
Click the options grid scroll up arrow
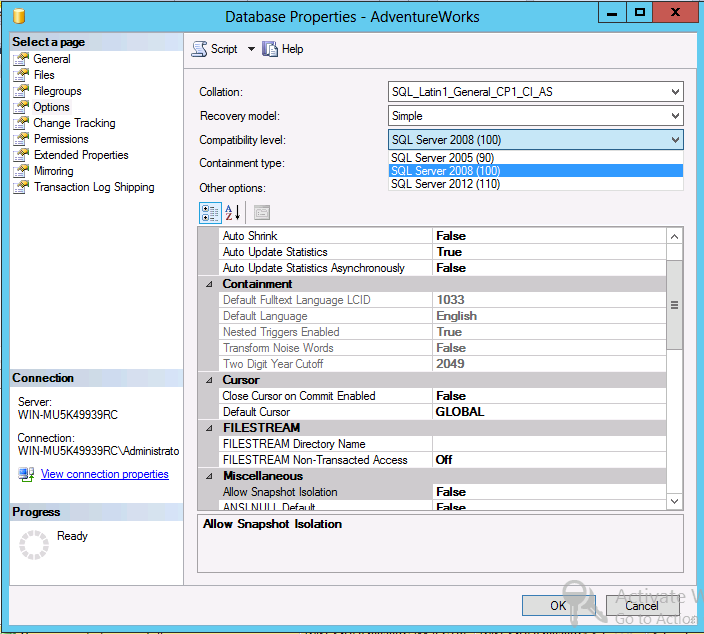click(674, 236)
